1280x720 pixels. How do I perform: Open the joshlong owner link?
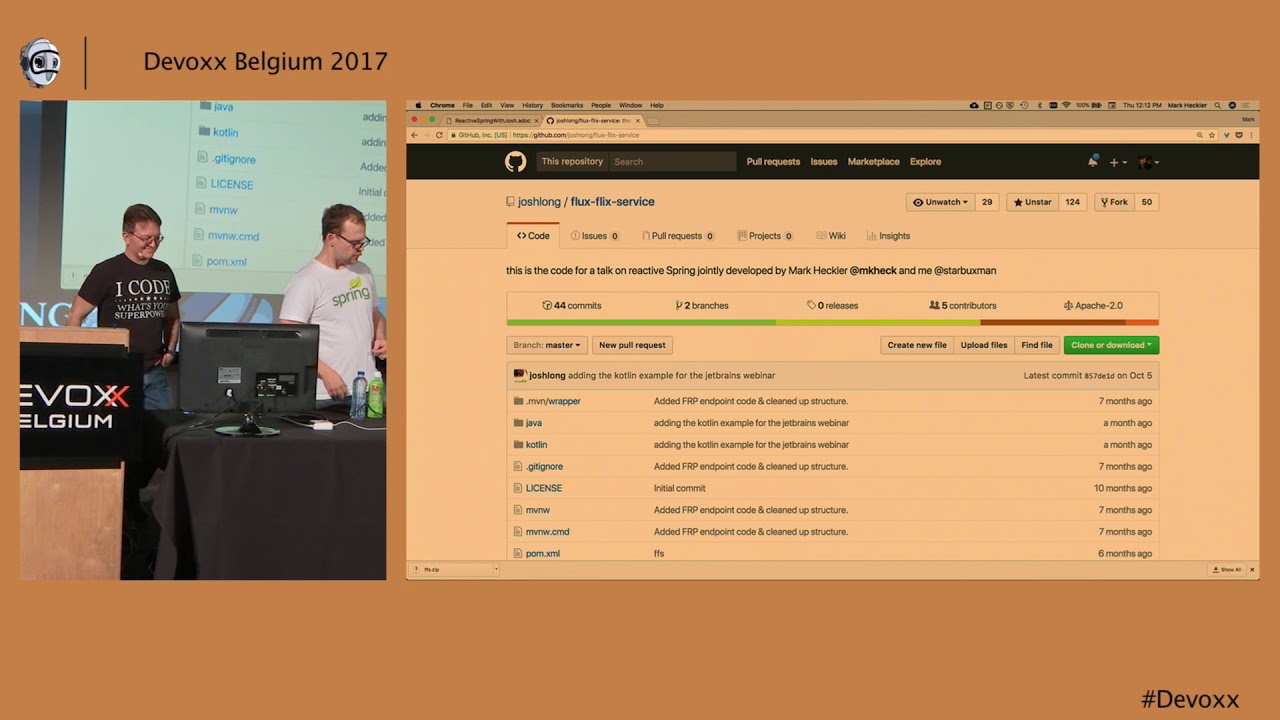(x=538, y=202)
